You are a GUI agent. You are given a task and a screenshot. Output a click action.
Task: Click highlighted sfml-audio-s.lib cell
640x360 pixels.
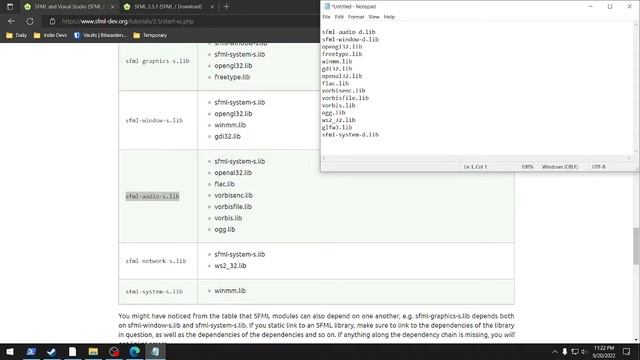tap(152, 196)
